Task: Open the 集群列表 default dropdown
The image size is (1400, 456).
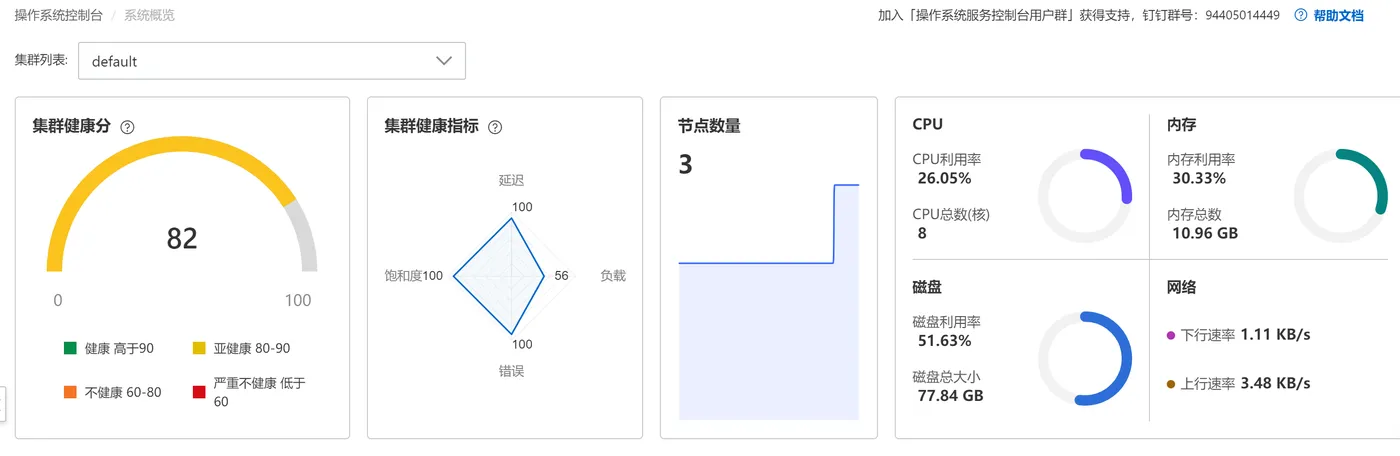Action: tap(271, 61)
